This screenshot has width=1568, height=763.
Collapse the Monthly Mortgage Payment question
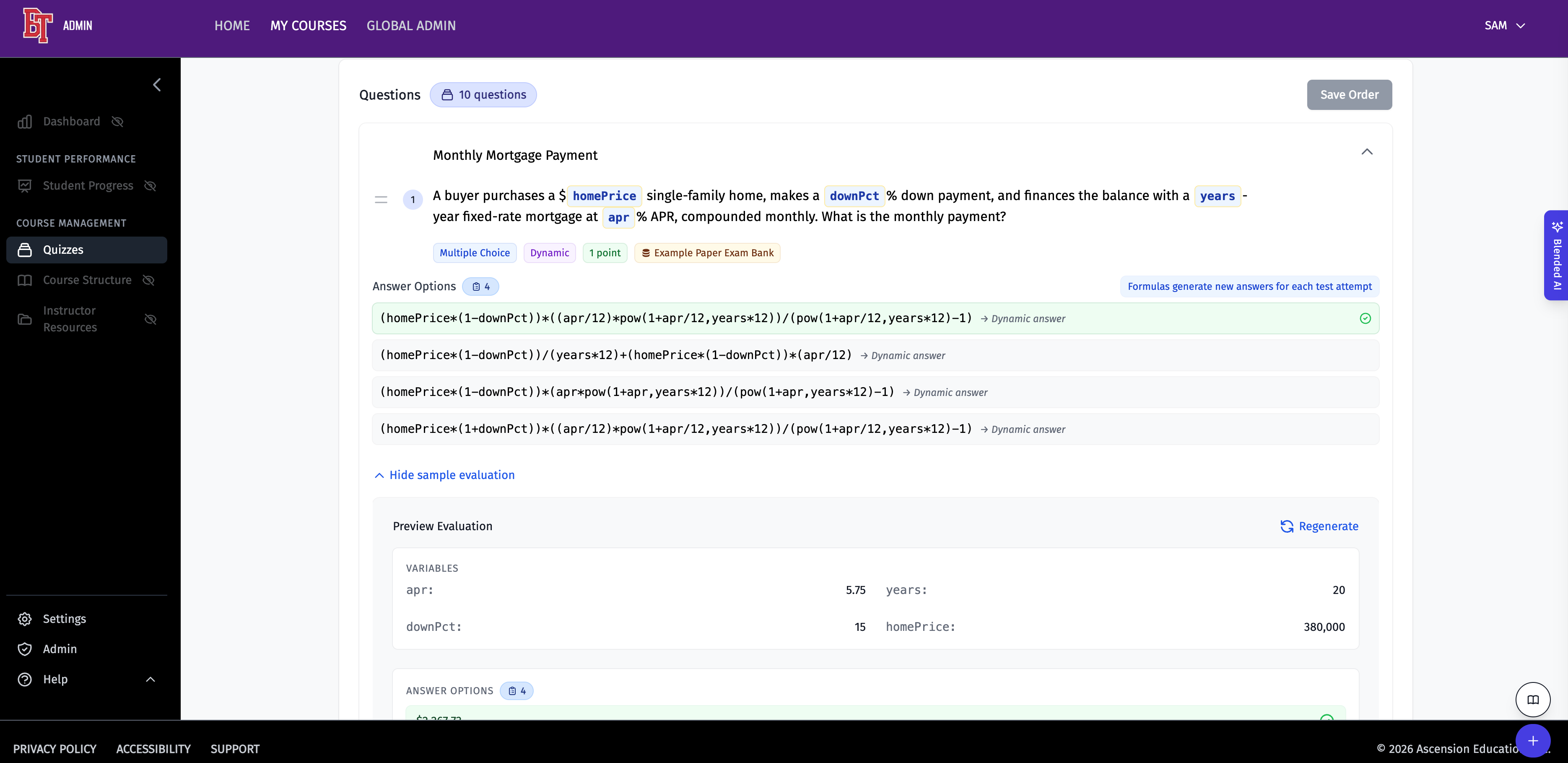coord(1366,151)
